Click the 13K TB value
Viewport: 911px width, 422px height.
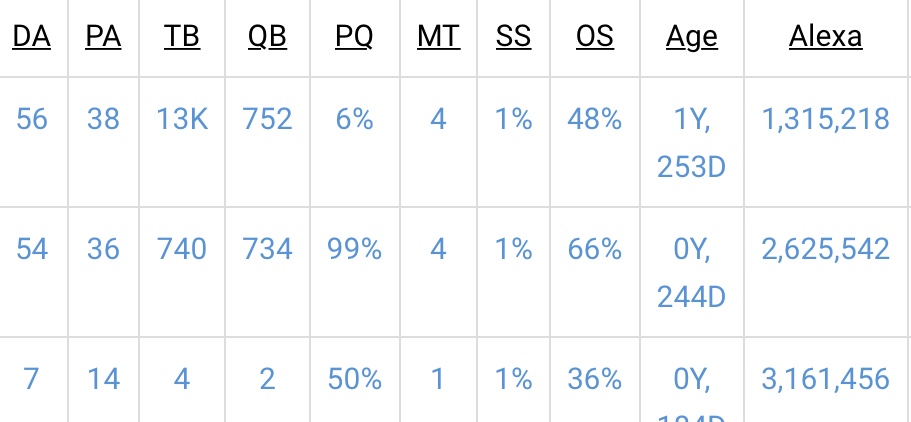click(182, 119)
